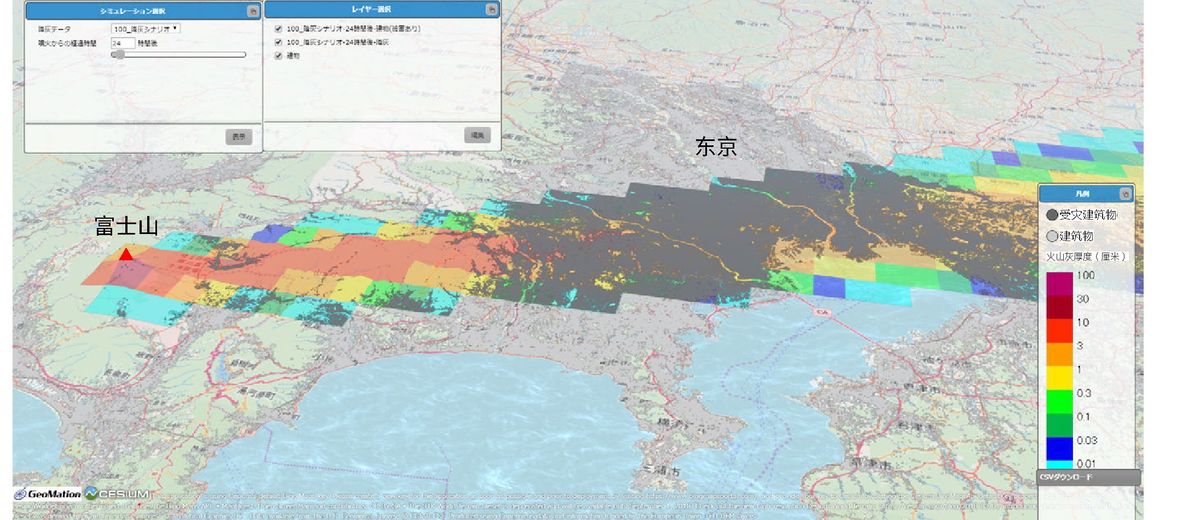Collapse the simulation selection panel via header icon
The height and width of the screenshot is (520, 1200).
point(252,11)
